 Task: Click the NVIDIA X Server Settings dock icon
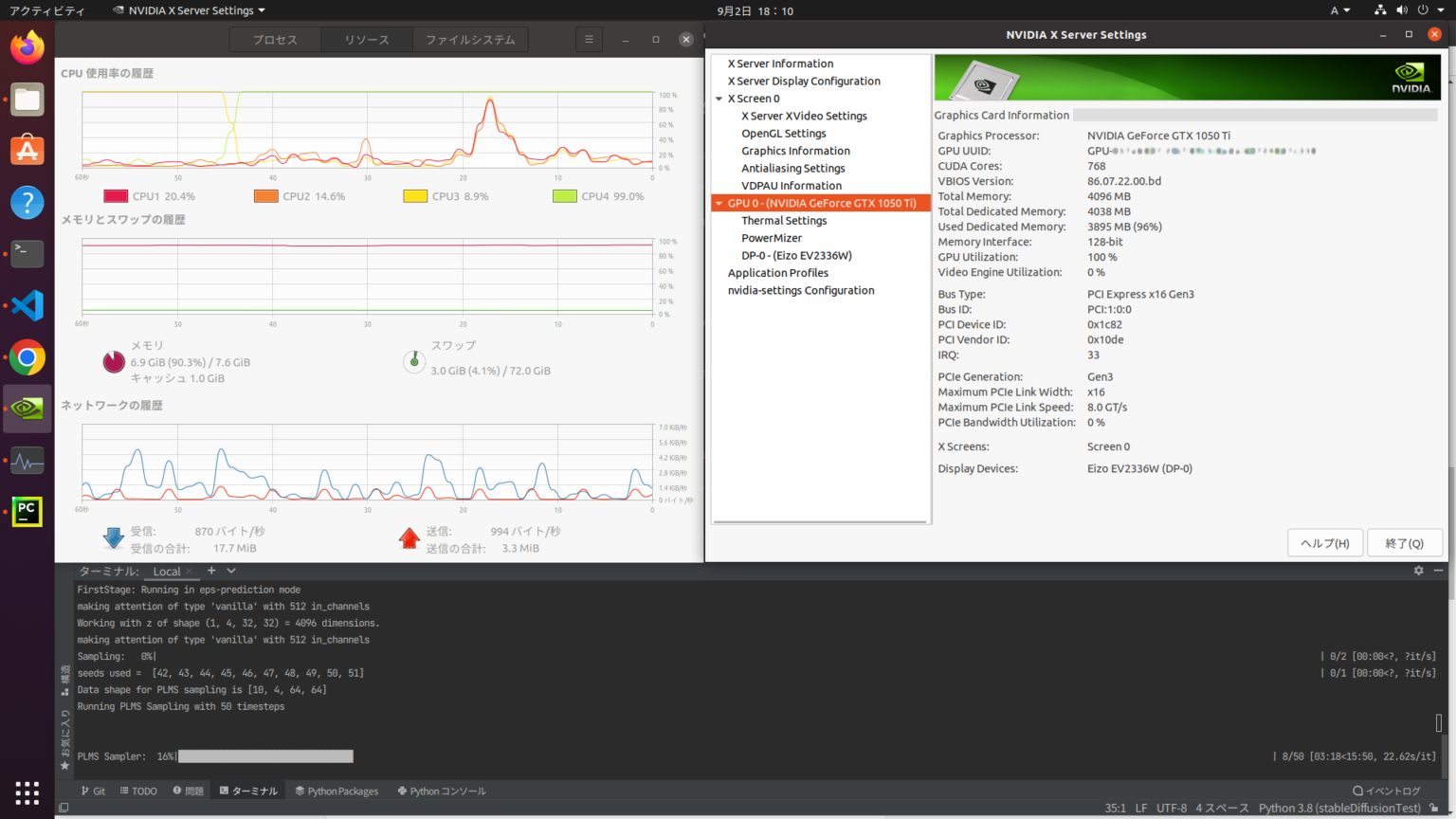click(27, 409)
